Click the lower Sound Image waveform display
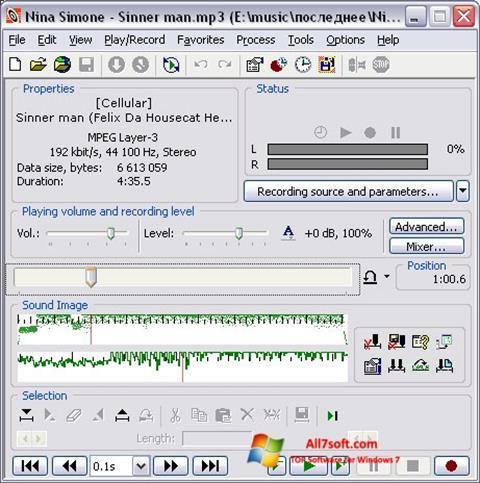 (182, 367)
